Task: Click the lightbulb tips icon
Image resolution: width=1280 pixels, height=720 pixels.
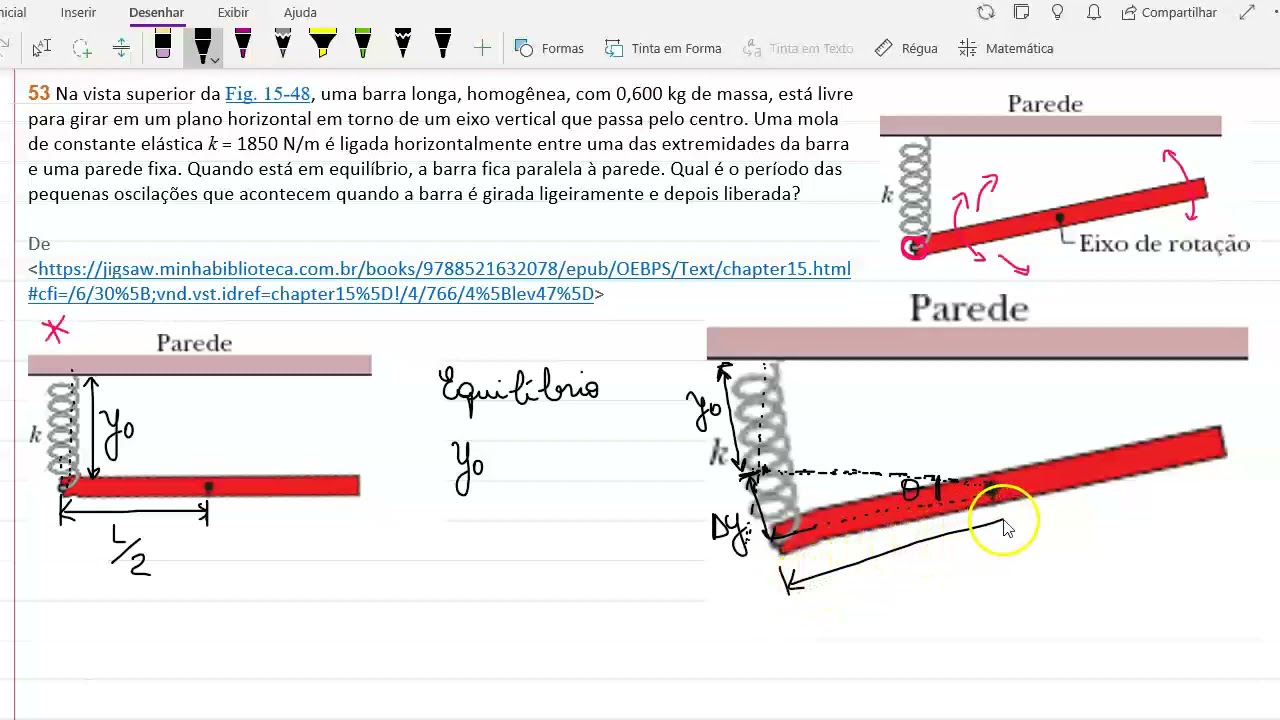Action: (1058, 13)
